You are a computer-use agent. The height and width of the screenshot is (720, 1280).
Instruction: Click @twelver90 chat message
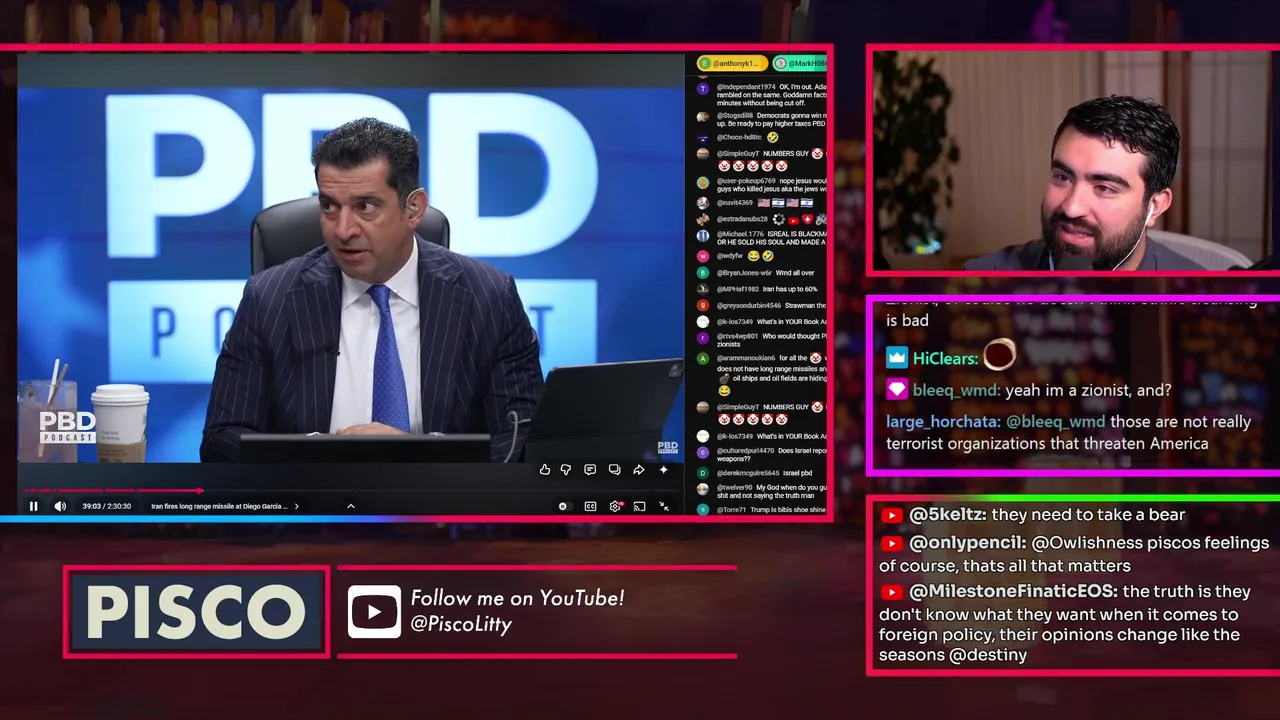(771, 491)
